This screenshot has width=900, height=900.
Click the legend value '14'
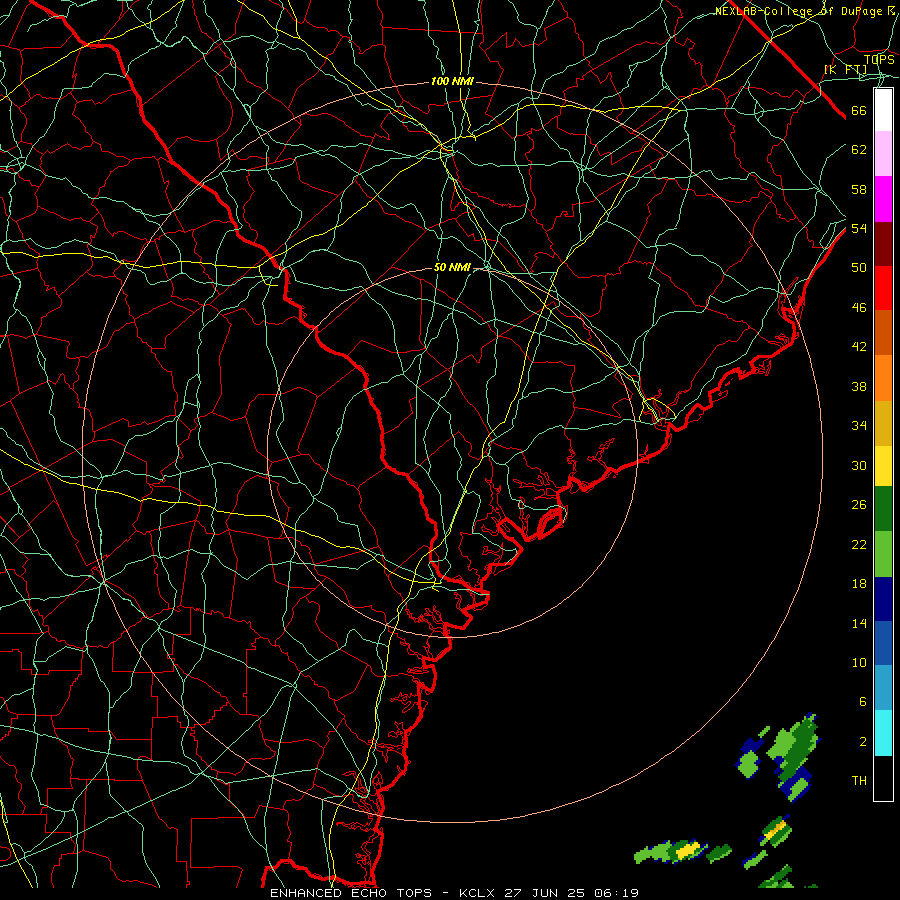click(859, 623)
